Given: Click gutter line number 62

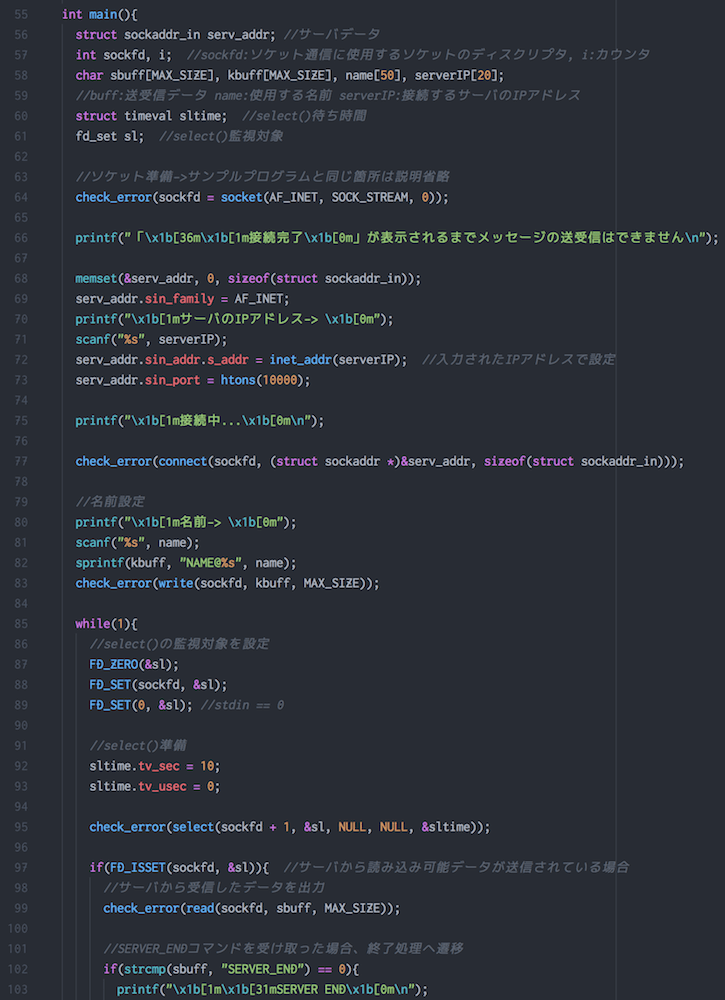Looking at the screenshot, I should pyautogui.click(x=20, y=157).
